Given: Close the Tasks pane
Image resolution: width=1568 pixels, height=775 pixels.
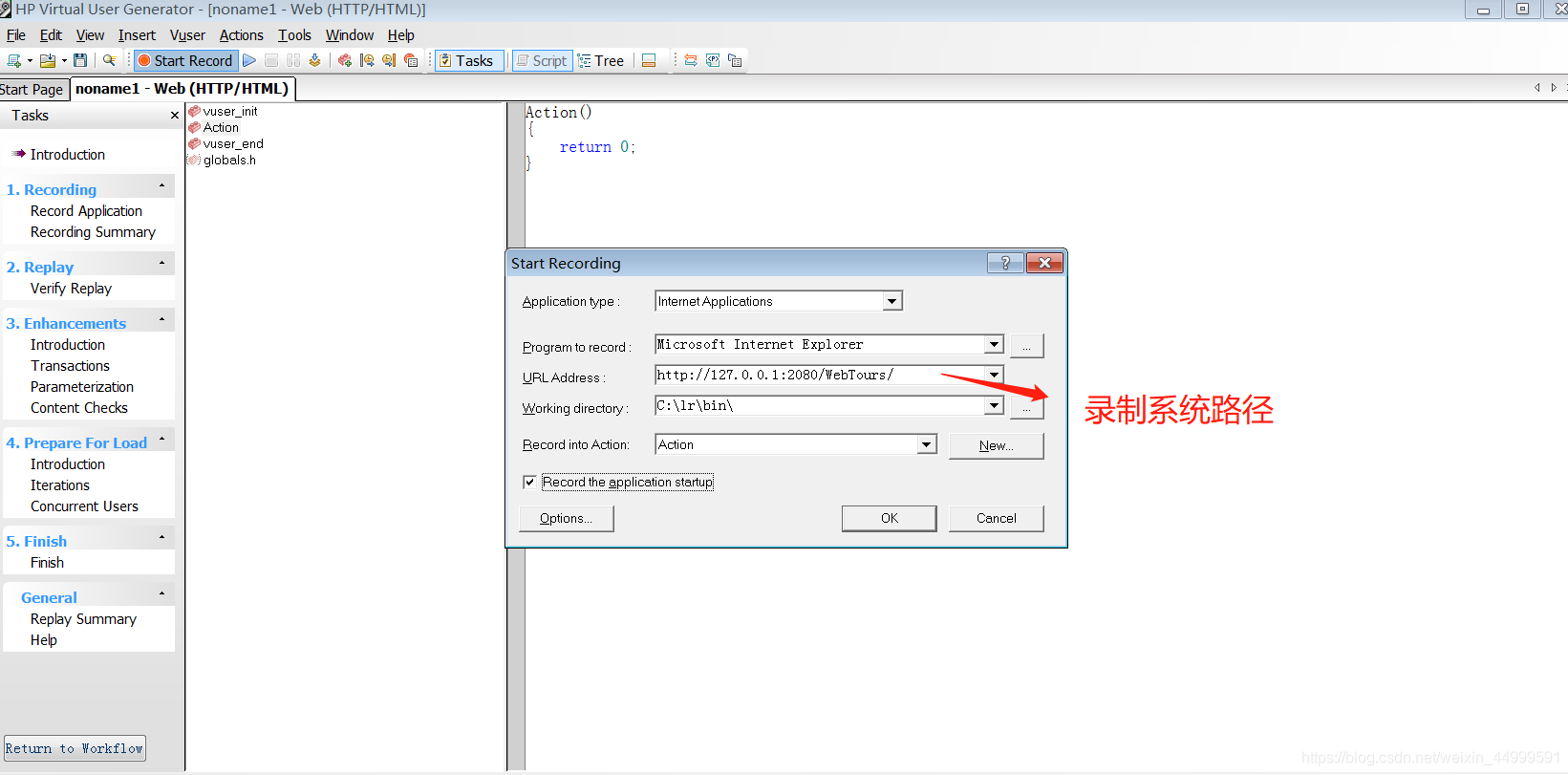Looking at the screenshot, I should point(174,116).
